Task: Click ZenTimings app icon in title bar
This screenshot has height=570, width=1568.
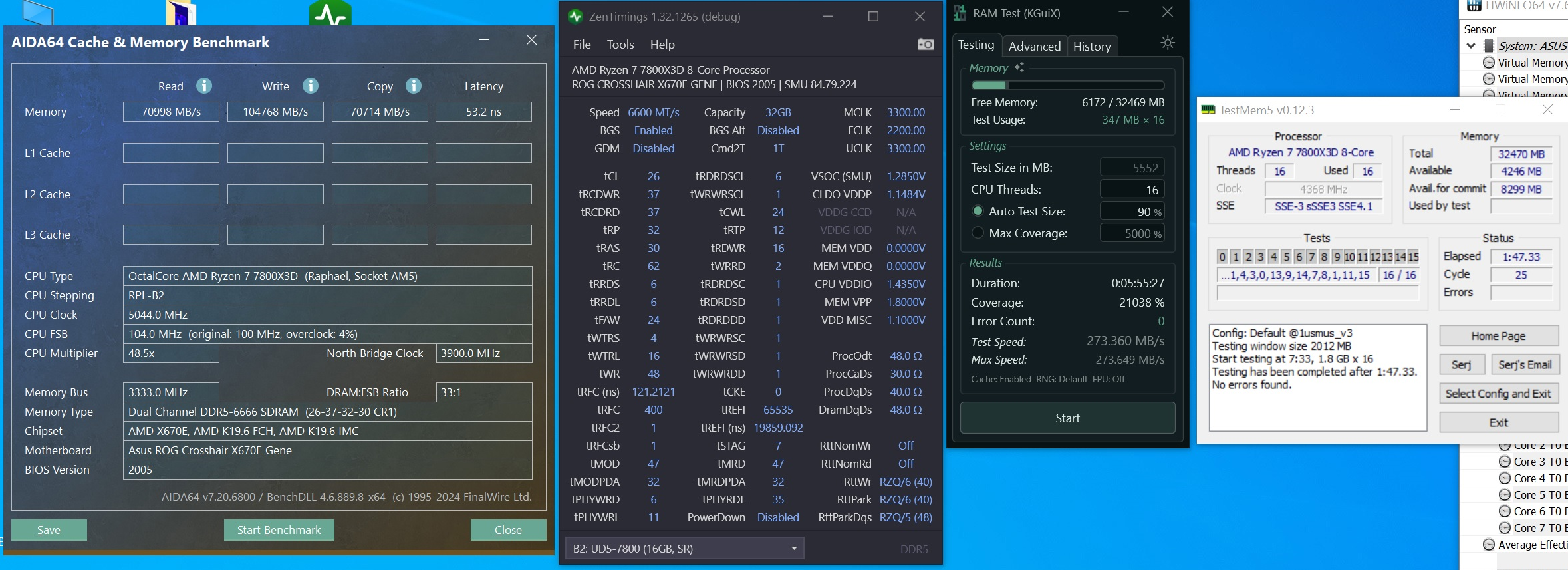Action: [575, 17]
